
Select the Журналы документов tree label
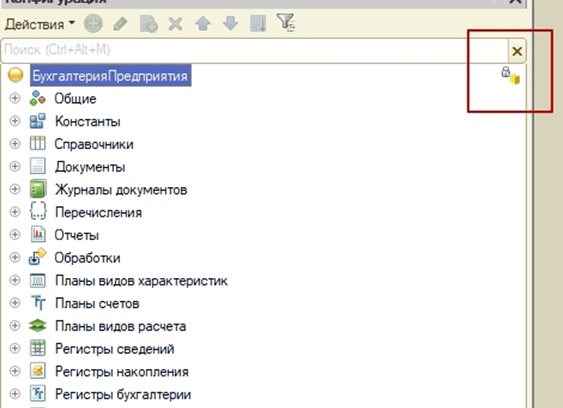[x=121, y=190]
